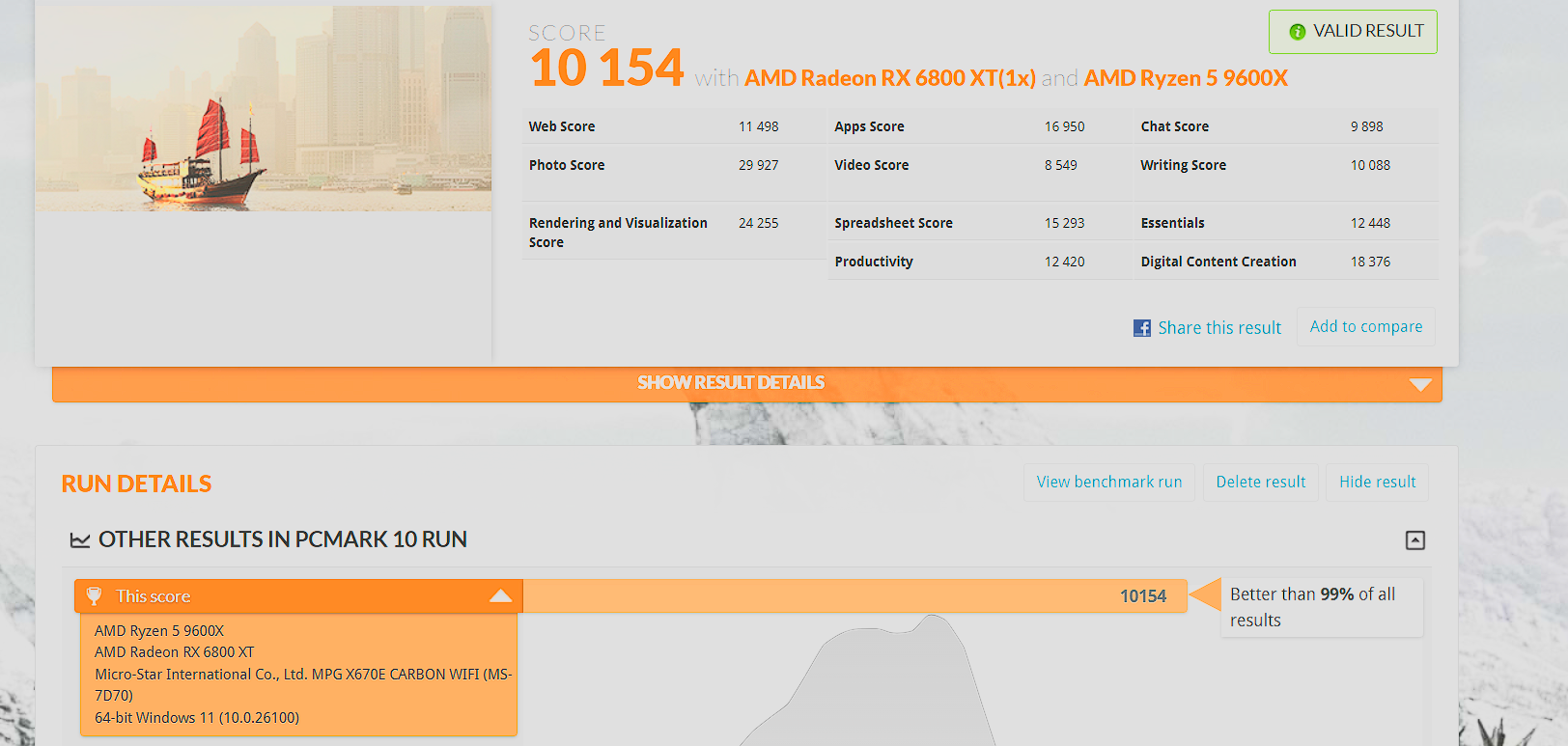Click the Facebook share icon

pyautogui.click(x=1142, y=328)
